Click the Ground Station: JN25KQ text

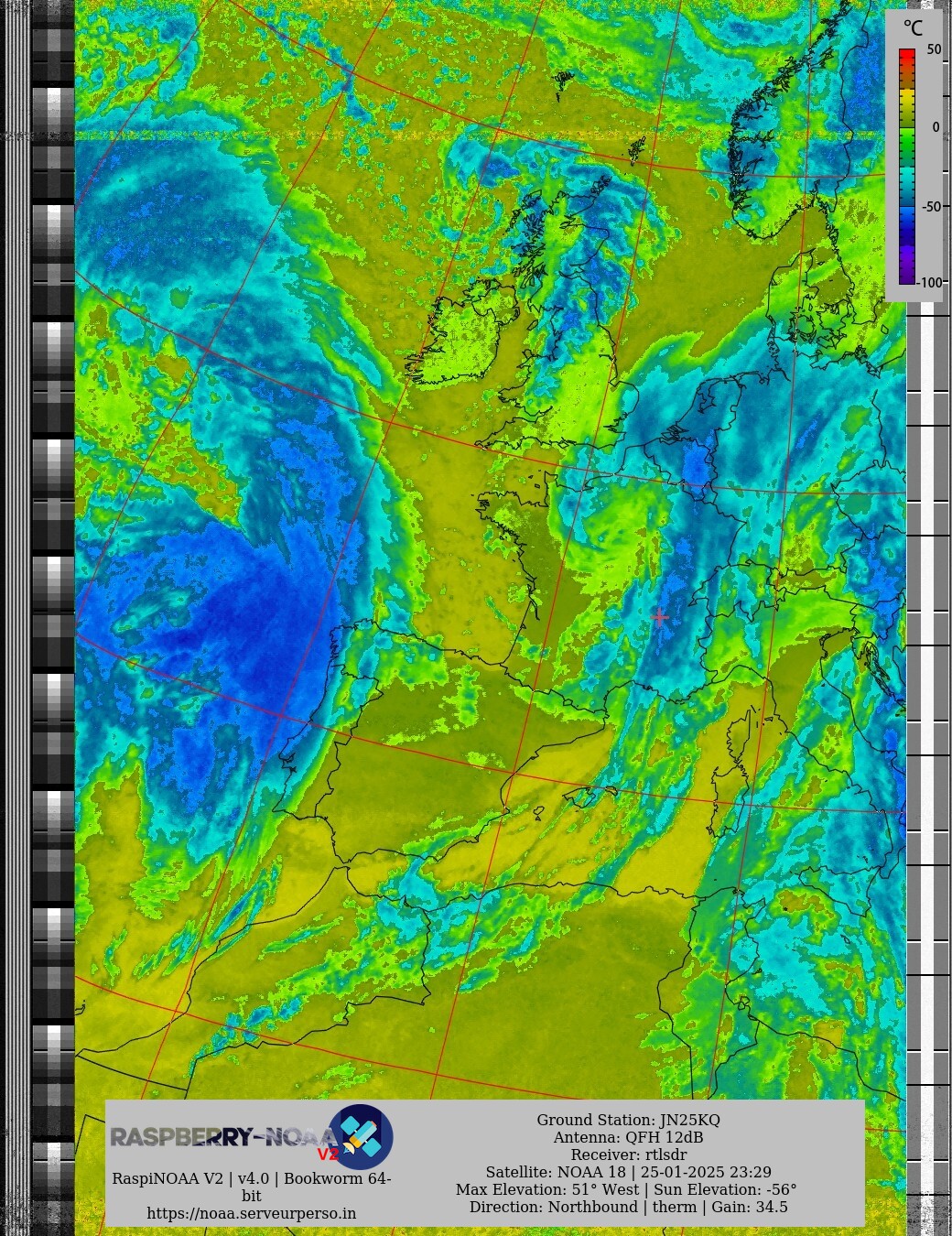tap(628, 1120)
